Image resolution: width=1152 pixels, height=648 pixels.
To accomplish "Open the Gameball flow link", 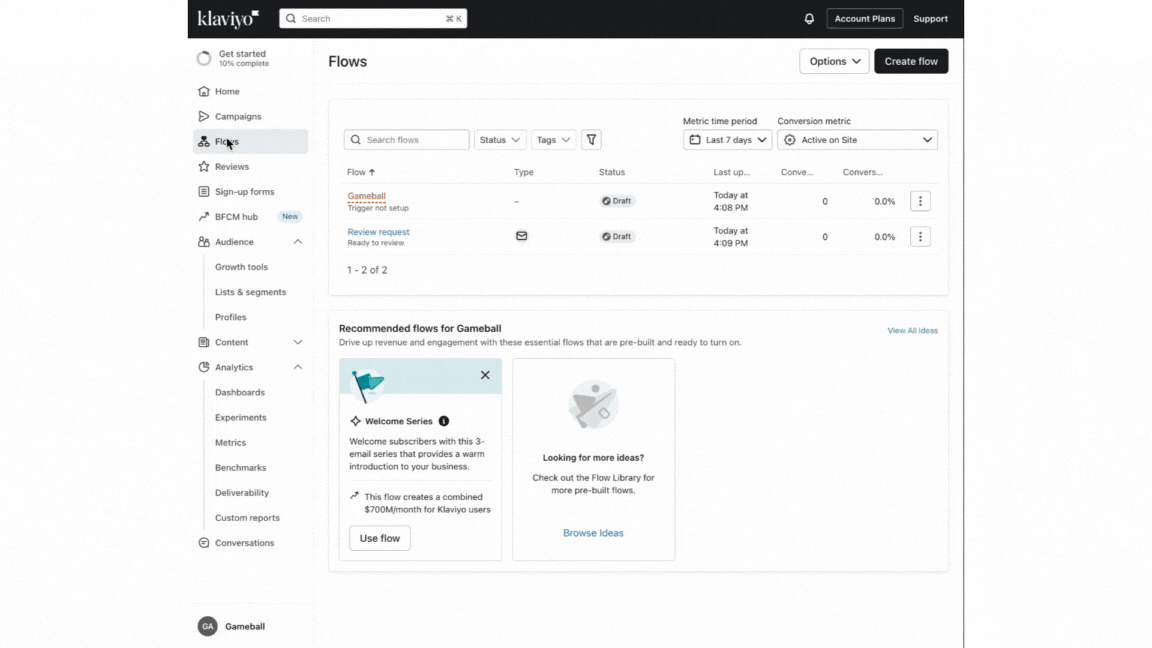I will point(366,196).
